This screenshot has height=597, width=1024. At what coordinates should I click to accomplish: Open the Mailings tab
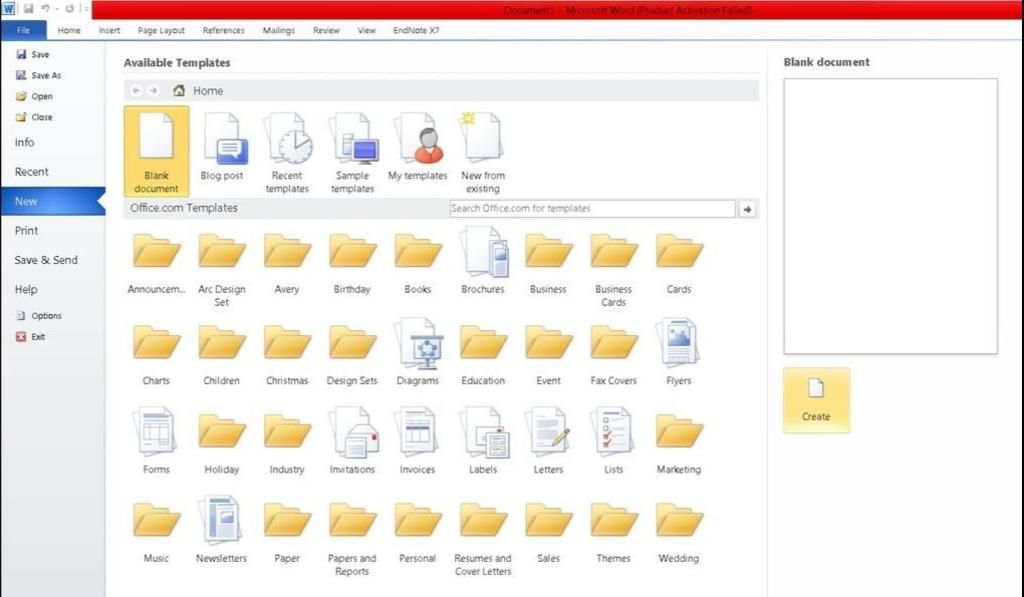pos(279,30)
